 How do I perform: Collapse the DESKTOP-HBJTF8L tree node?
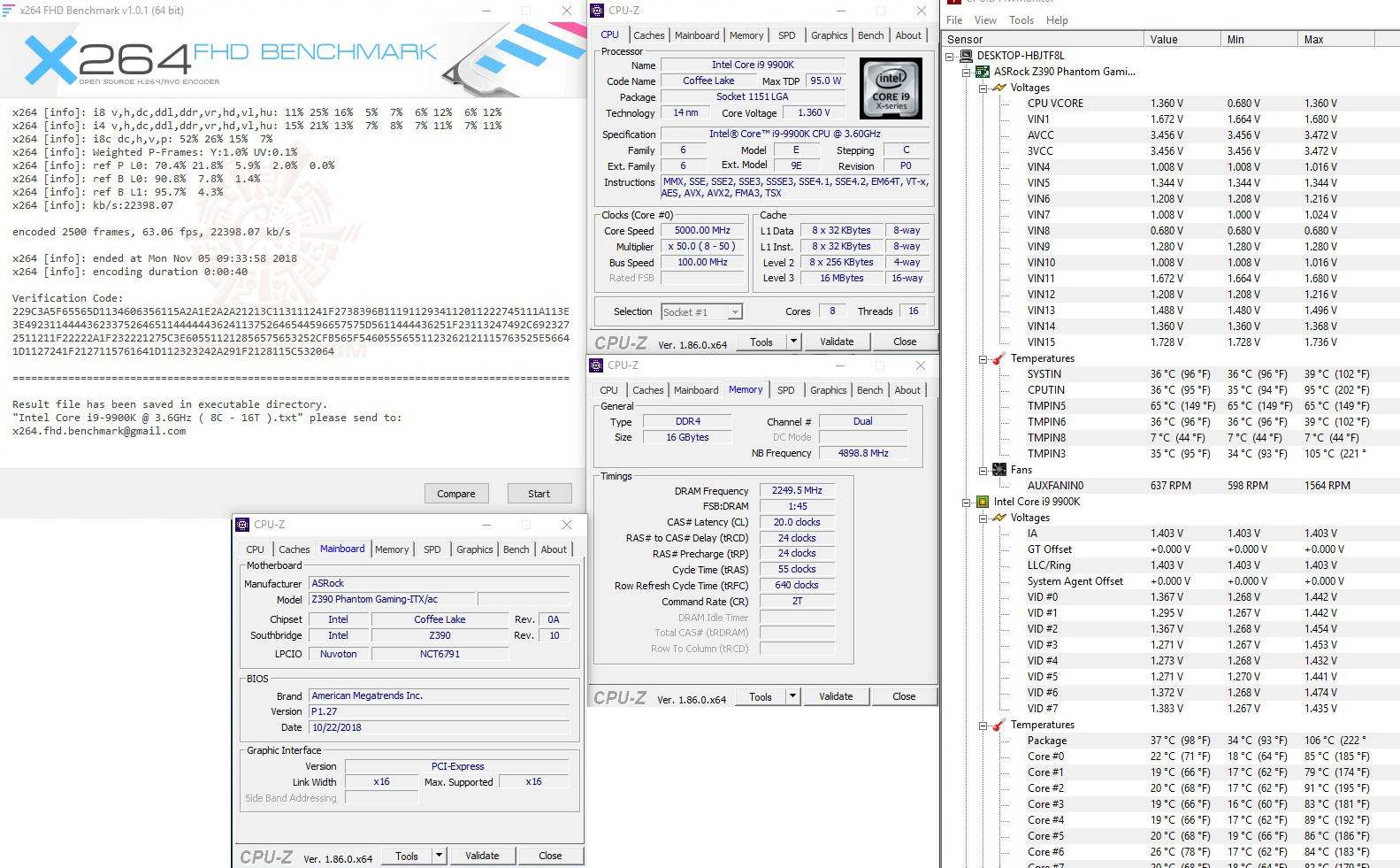pos(951,56)
